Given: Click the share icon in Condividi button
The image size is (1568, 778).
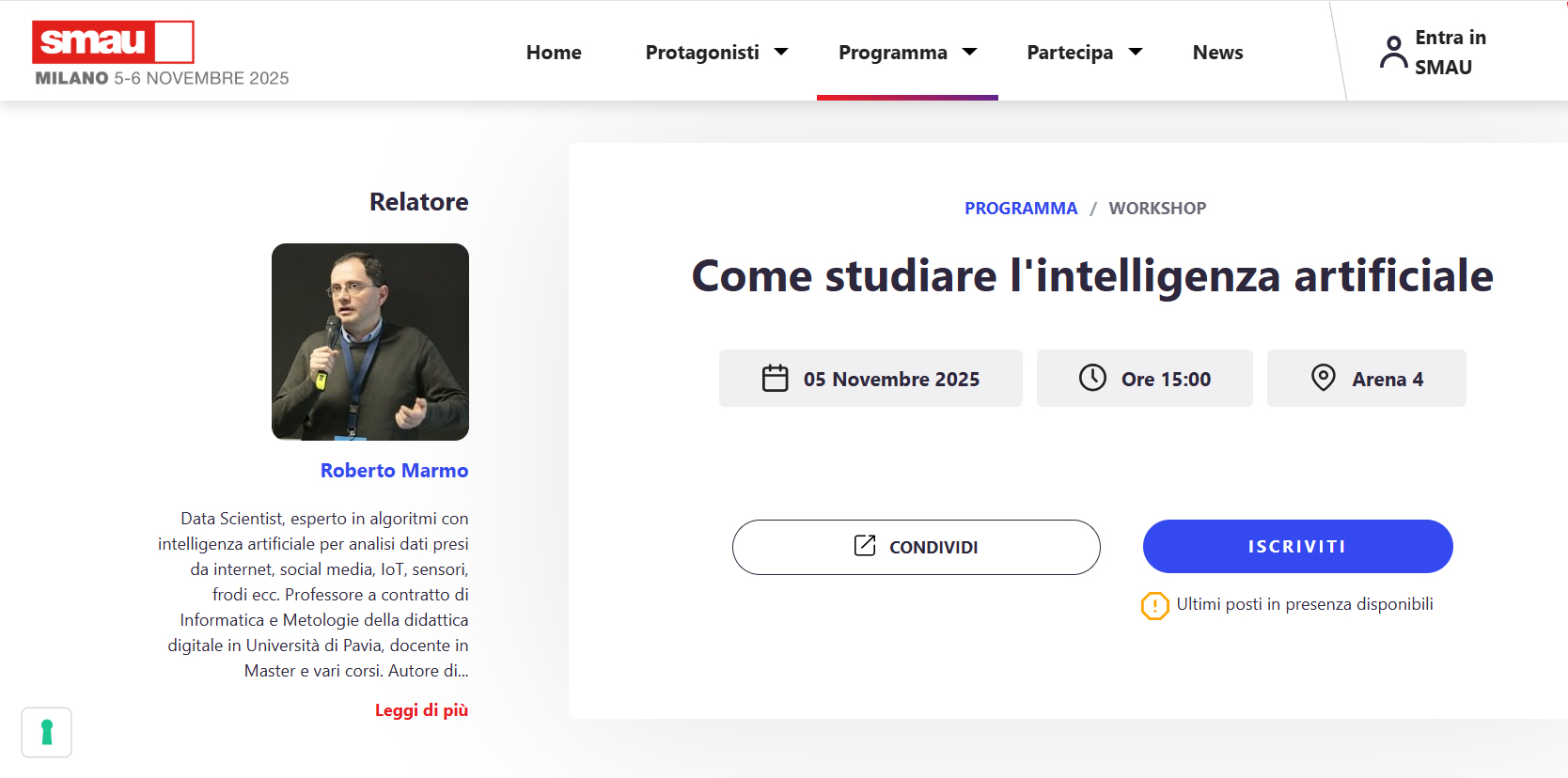Looking at the screenshot, I should [864, 546].
